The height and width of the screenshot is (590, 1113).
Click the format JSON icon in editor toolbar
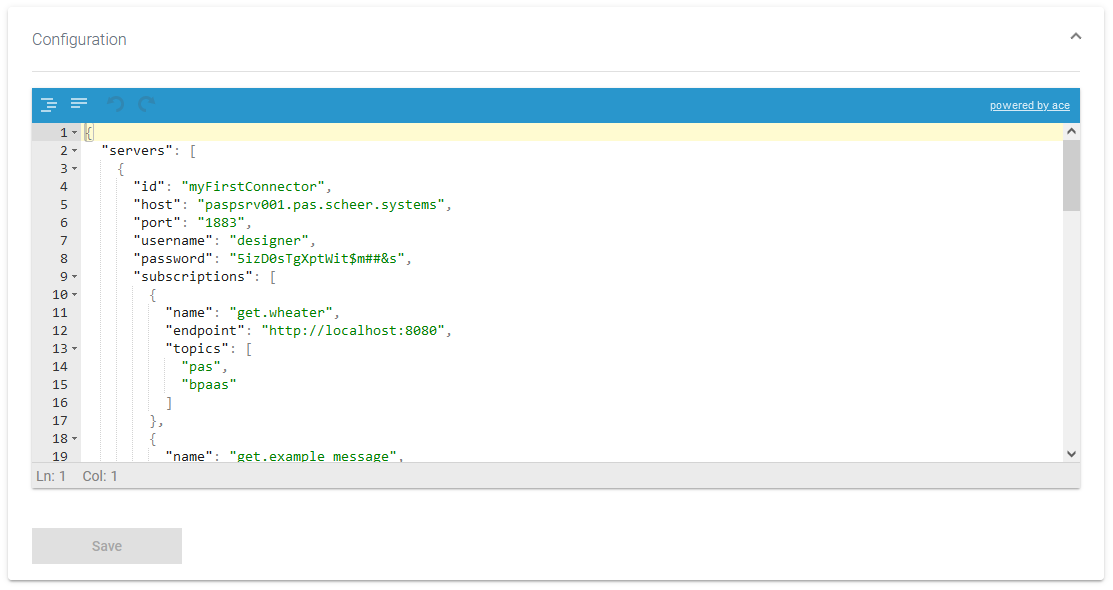click(48, 104)
